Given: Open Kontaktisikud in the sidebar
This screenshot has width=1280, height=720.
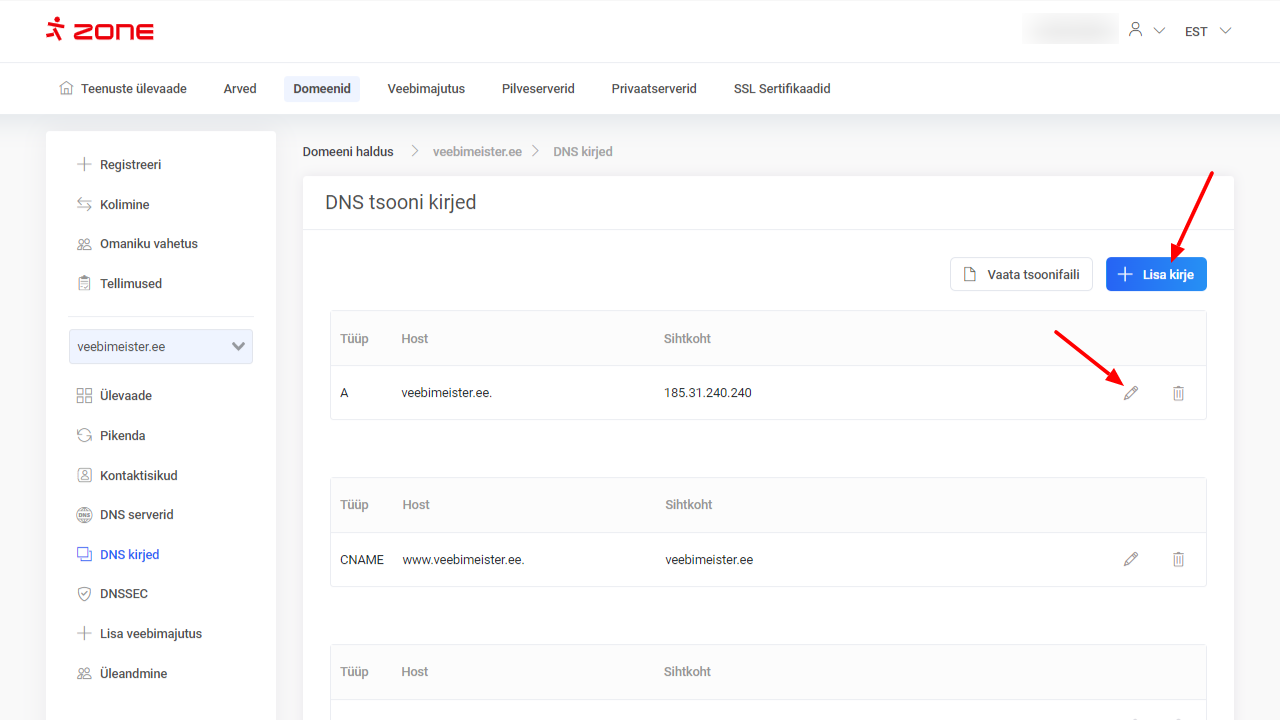Looking at the screenshot, I should pos(138,475).
